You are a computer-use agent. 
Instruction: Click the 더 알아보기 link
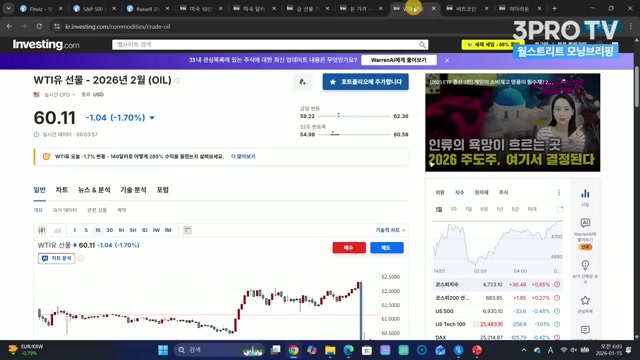(243, 157)
